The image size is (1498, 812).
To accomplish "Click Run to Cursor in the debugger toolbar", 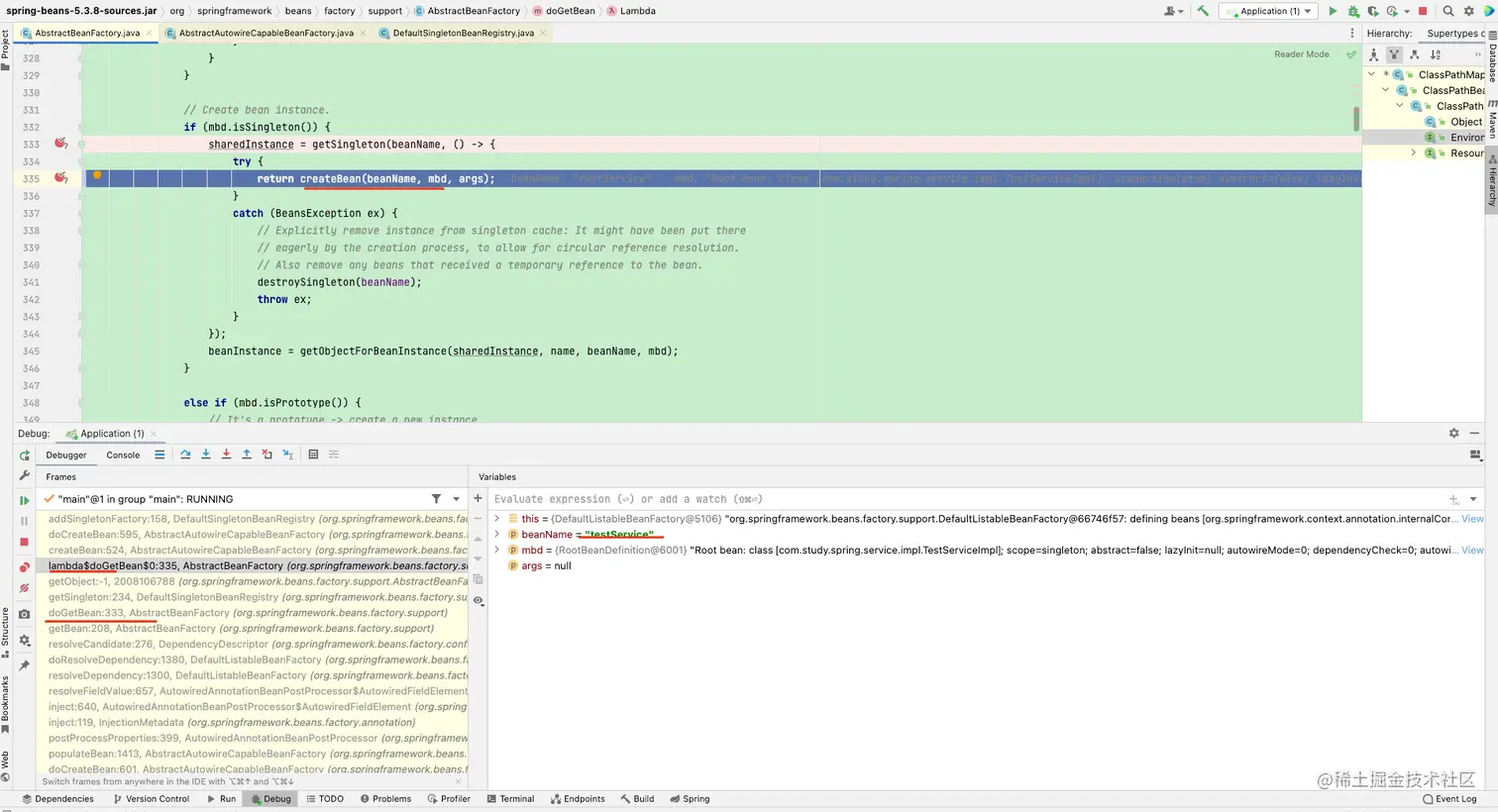I will pyautogui.click(x=287, y=455).
